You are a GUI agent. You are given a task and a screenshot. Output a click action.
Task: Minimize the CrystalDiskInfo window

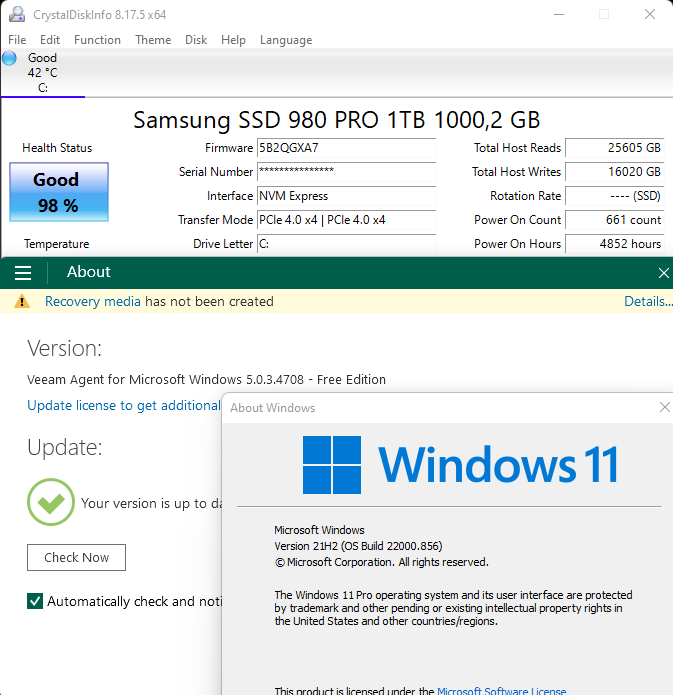559,14
